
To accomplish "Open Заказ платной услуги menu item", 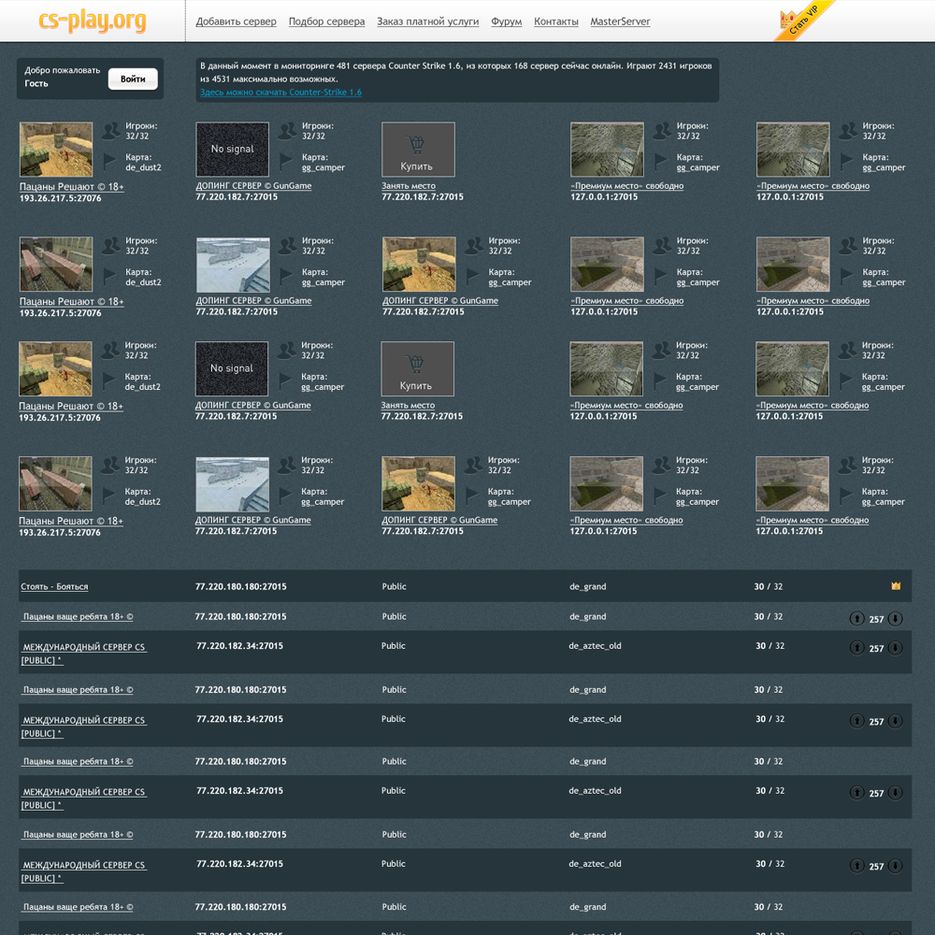I will pyautogui.click(x=428, y=21).
